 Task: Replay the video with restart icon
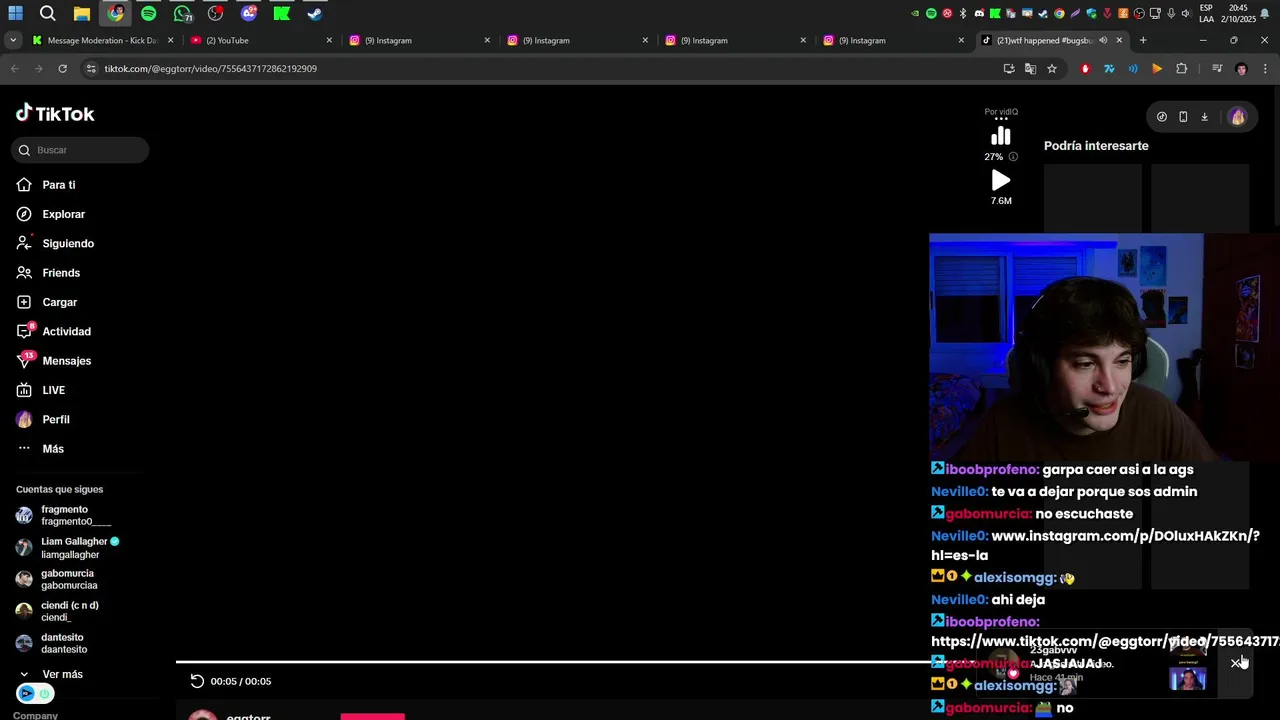(x=197, y=681)
